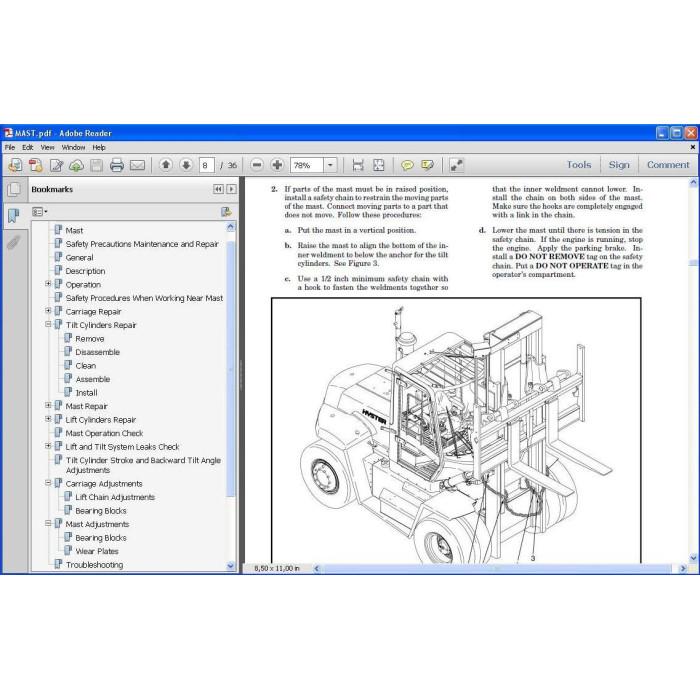Open the Edit menu

click(x=28, y=147)
